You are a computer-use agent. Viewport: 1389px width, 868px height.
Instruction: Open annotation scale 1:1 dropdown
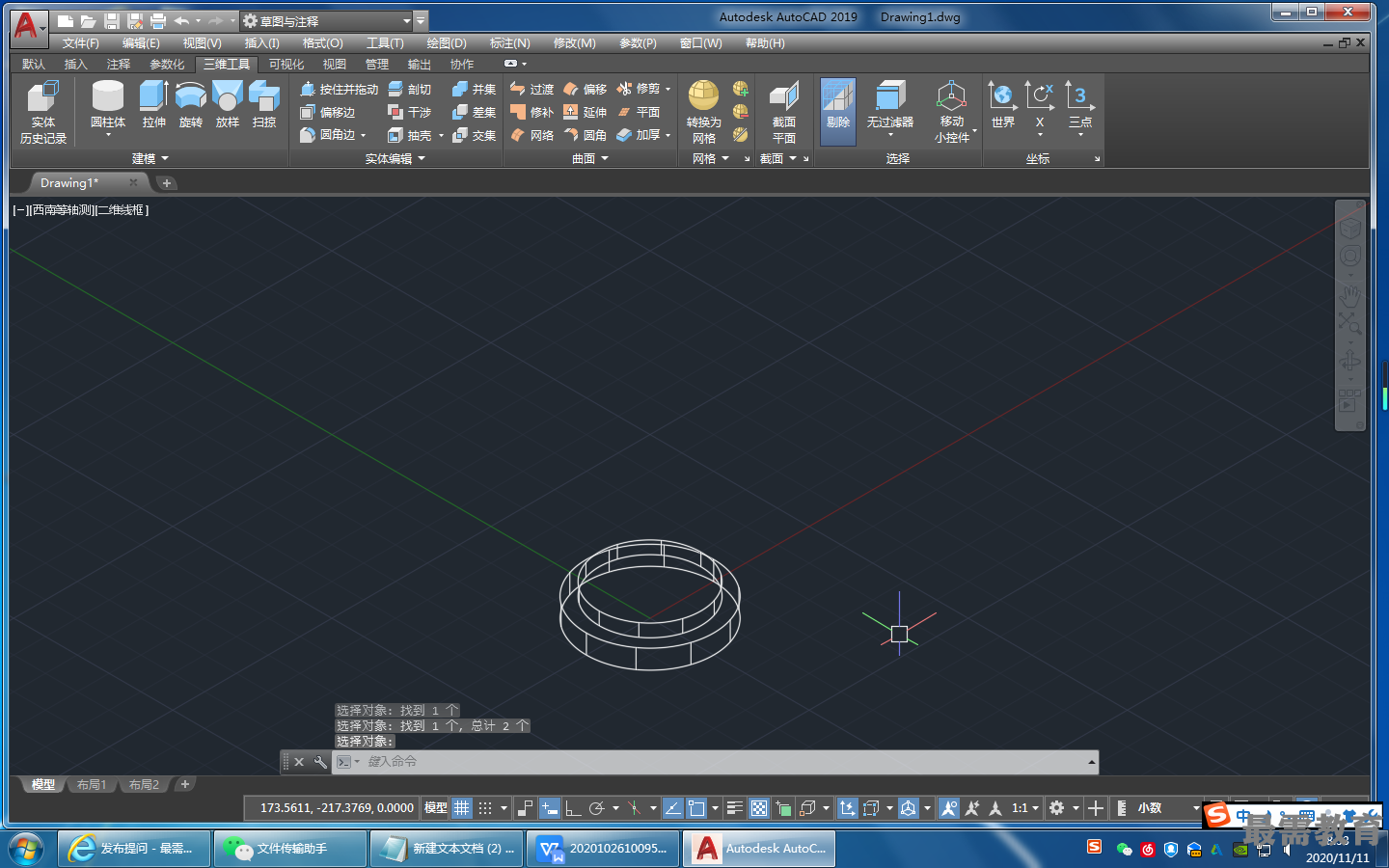pos(1025,808)
